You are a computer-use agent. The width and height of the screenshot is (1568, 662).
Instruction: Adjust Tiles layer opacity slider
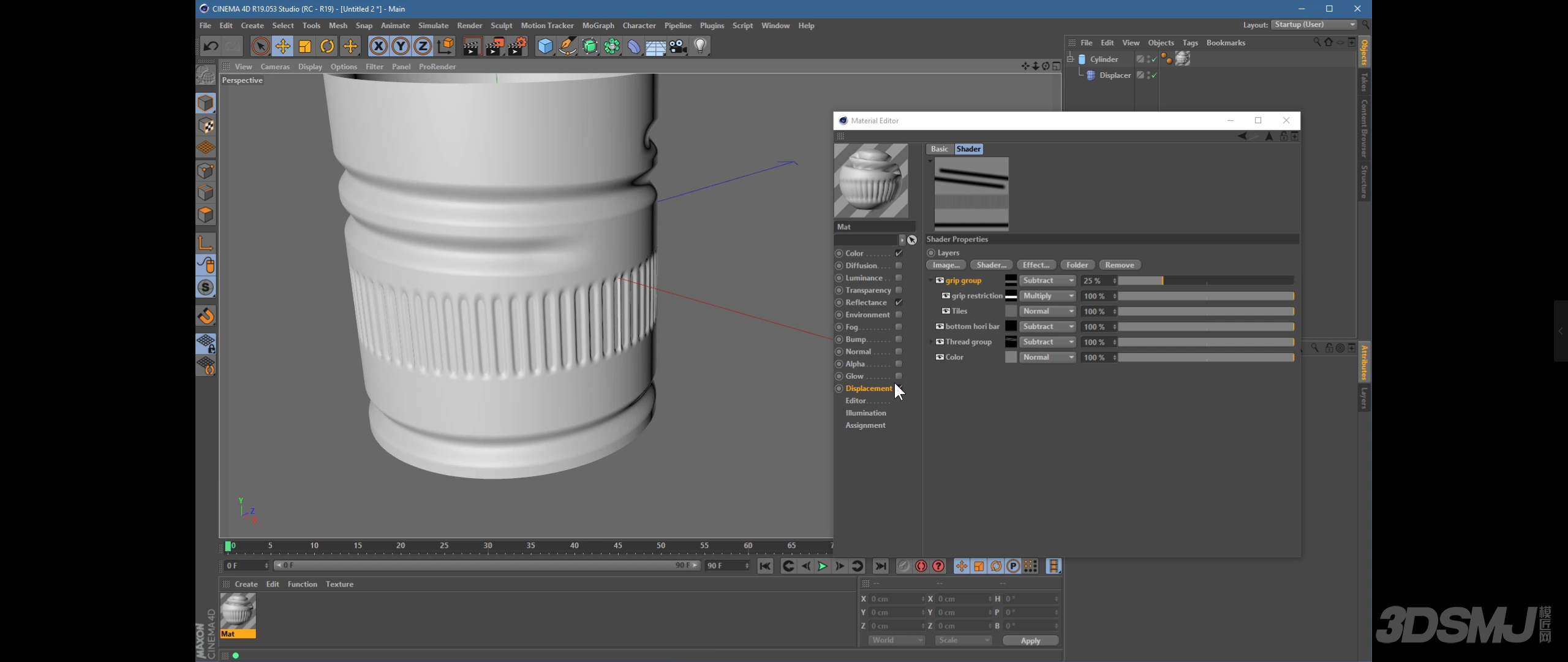[1206, 311]
